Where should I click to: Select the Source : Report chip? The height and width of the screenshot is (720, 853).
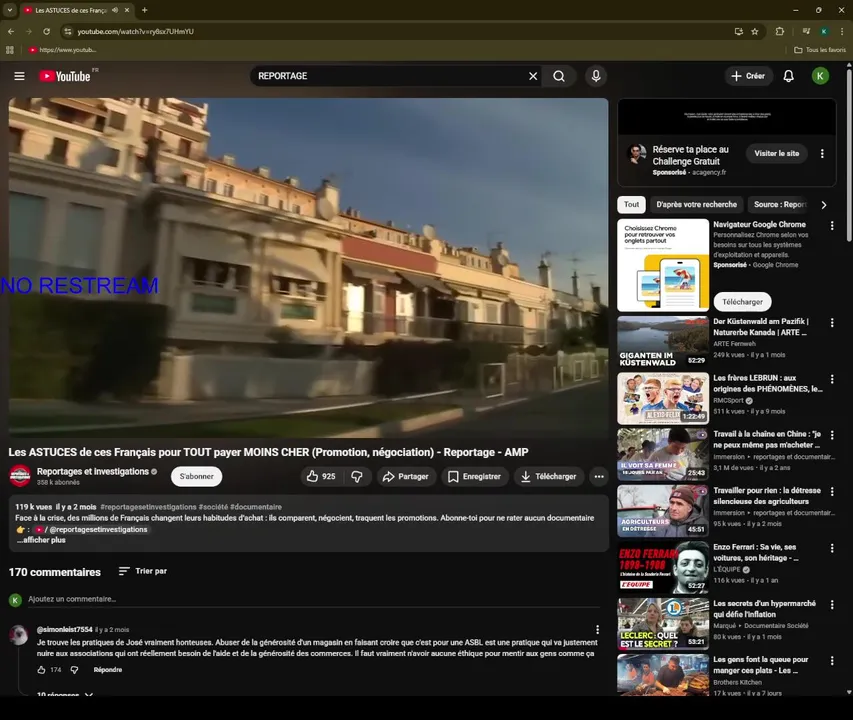[780, 204]
